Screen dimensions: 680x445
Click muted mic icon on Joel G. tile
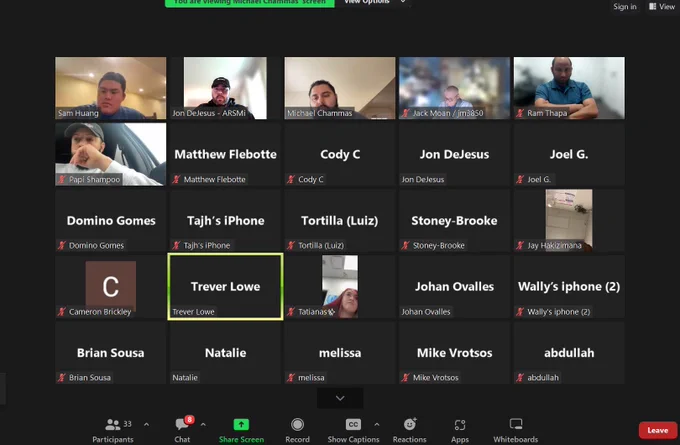tap(520, 179)
